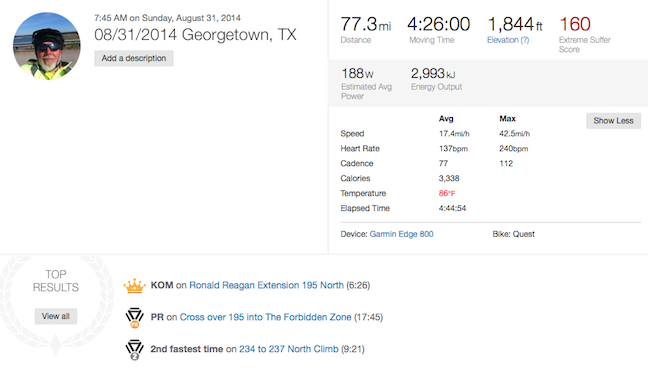The width and height of the screenshot is (648, 370).
Task: Click the Bike: Quest label
Action: 514,234
